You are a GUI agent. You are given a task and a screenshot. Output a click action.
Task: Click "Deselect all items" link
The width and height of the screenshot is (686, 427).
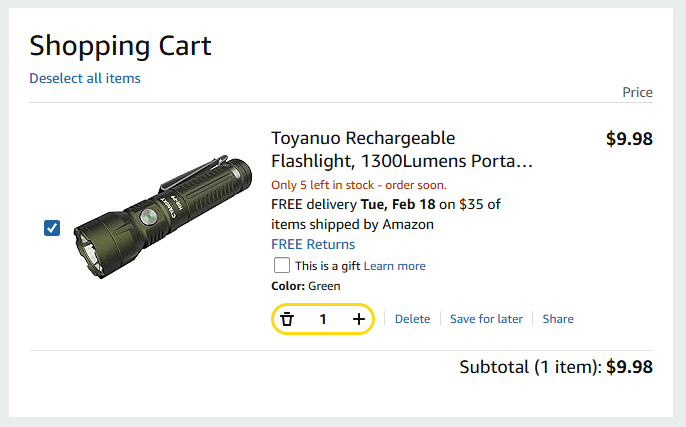85,78
